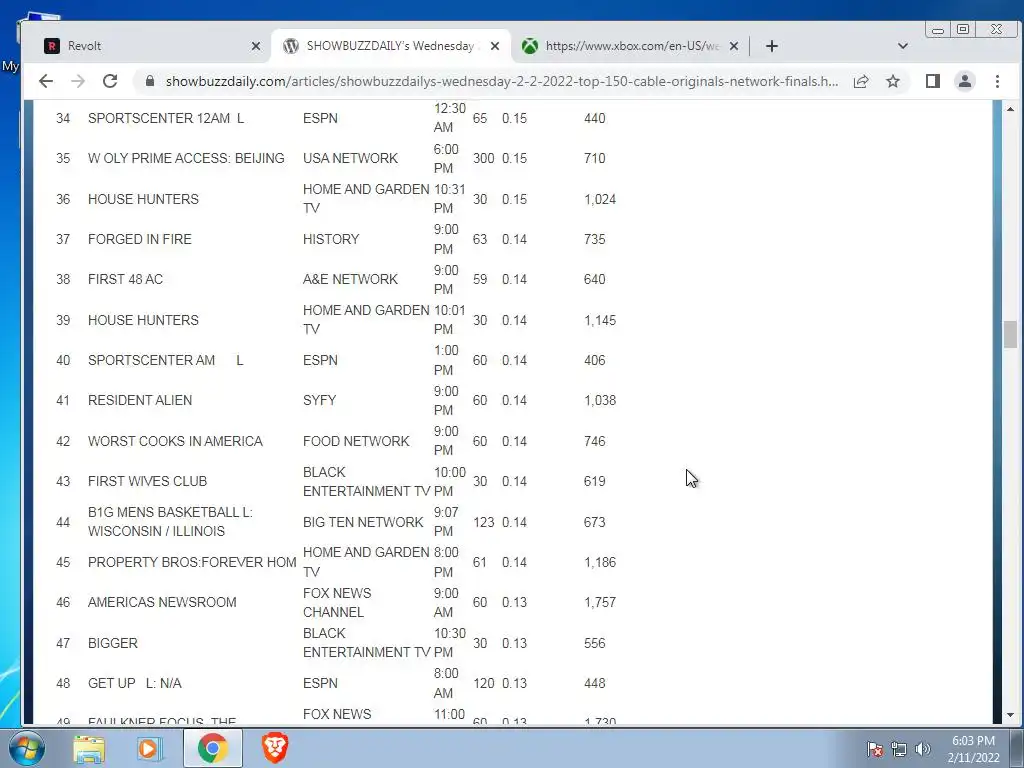Click the address bar URL field

pyautogui.click(x=502, y=81)
